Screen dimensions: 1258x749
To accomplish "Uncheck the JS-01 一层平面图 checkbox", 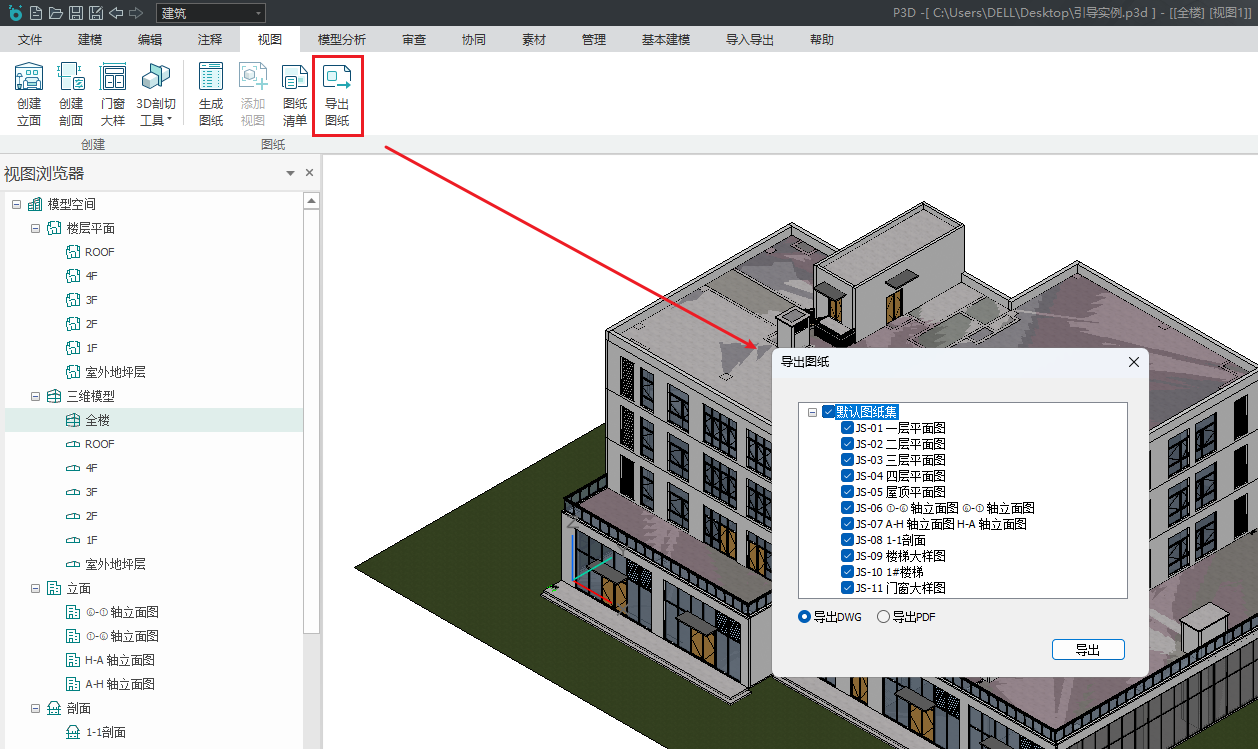I will tap(848, 428).
